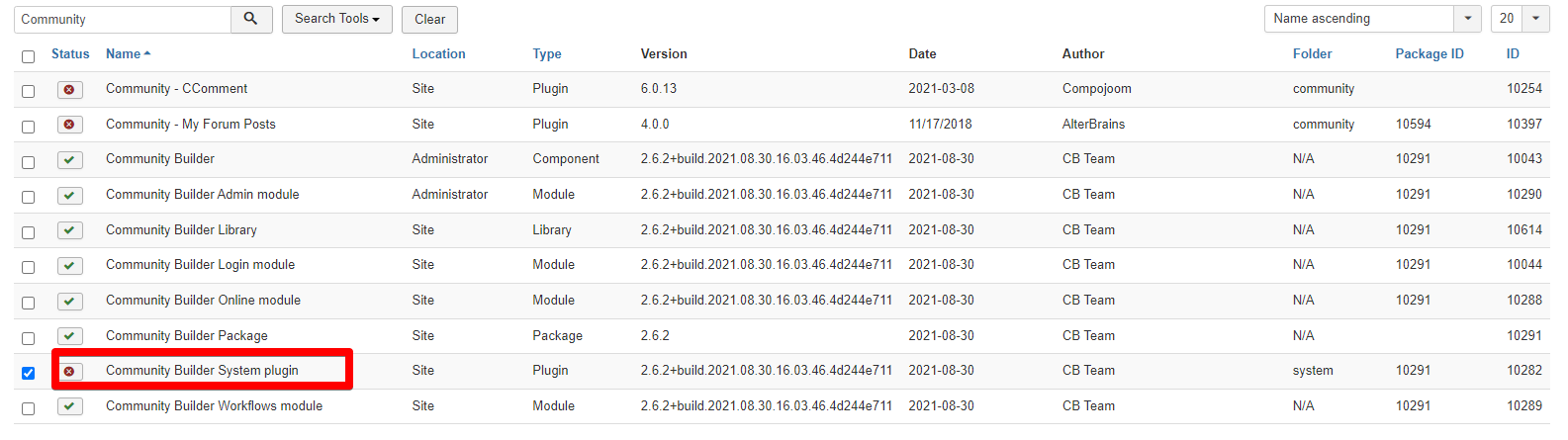The height and width of the screenshot is (440, 1568).
Task: Click the Package type cell
Action: (557, 335)
